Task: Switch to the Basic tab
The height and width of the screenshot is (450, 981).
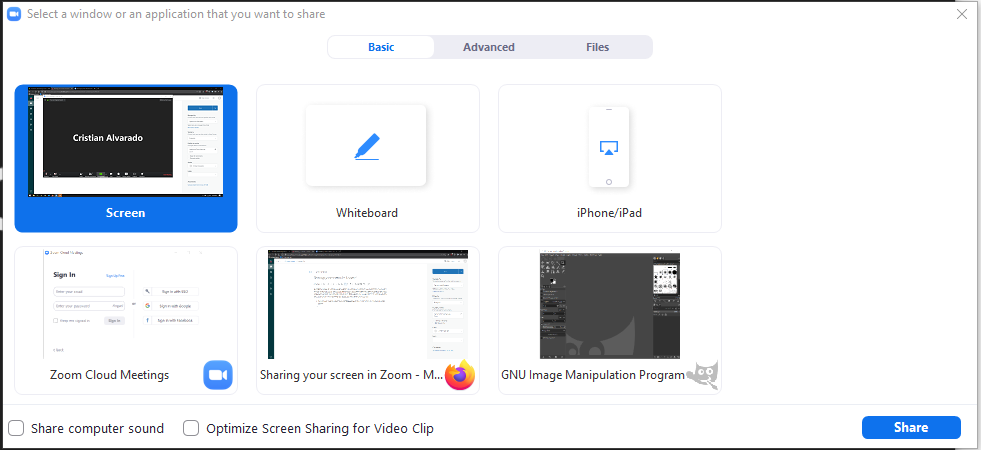Action: coord(381,47)
